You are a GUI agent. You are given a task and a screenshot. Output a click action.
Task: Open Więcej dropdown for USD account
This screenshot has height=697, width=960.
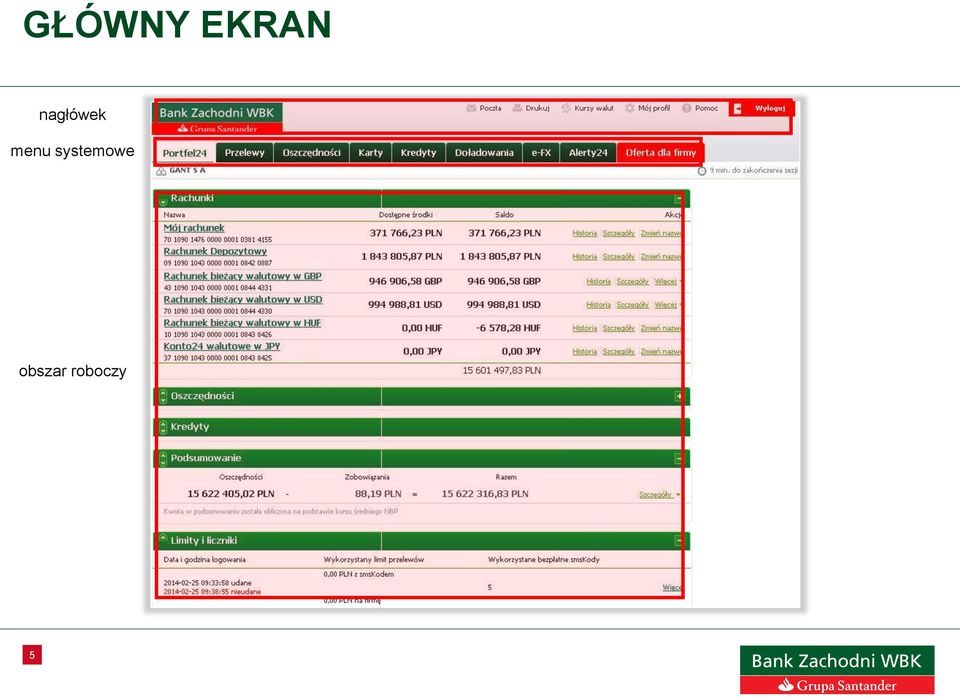pos(667,305)
